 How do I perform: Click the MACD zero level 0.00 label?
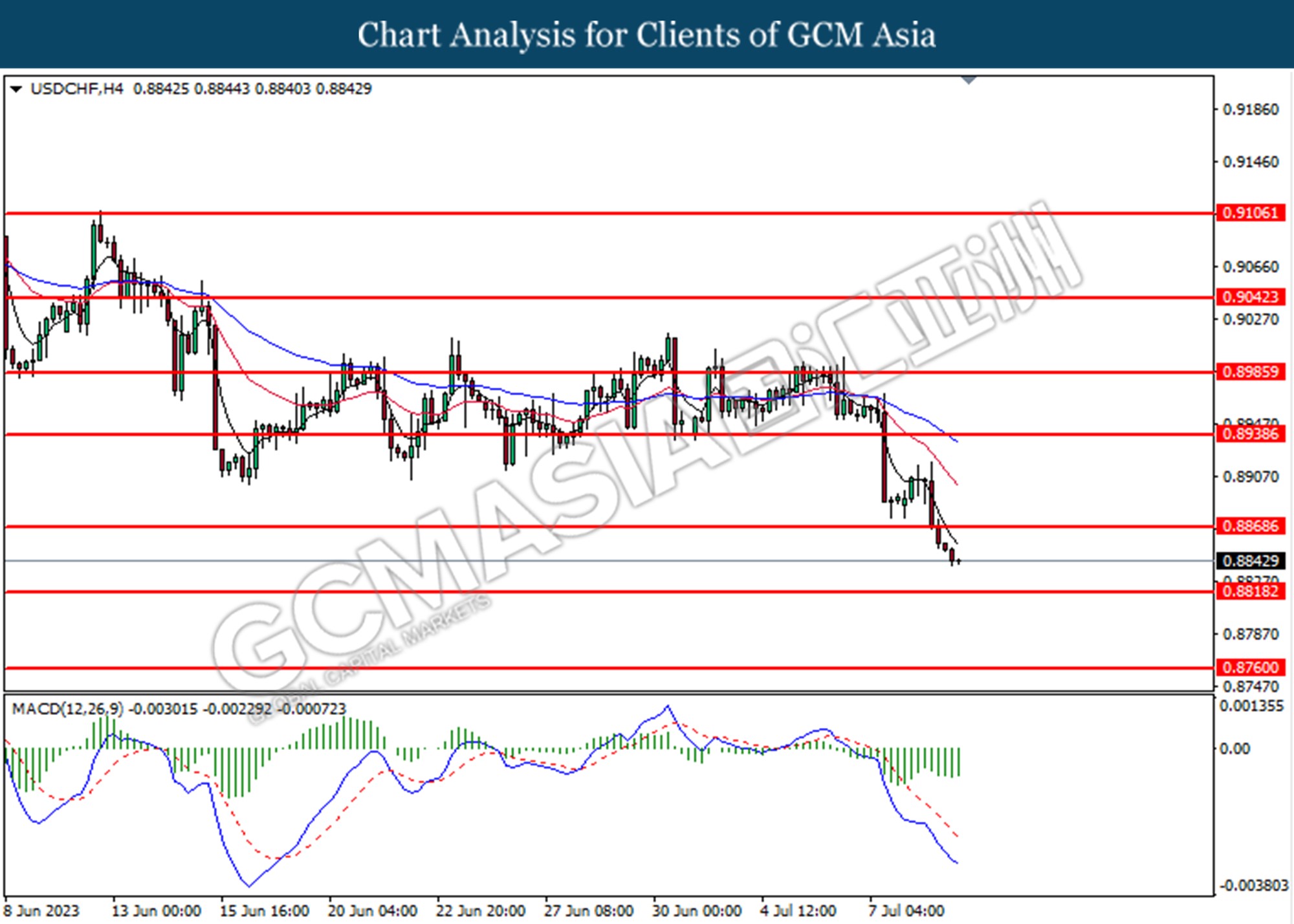click(1234, 749)
